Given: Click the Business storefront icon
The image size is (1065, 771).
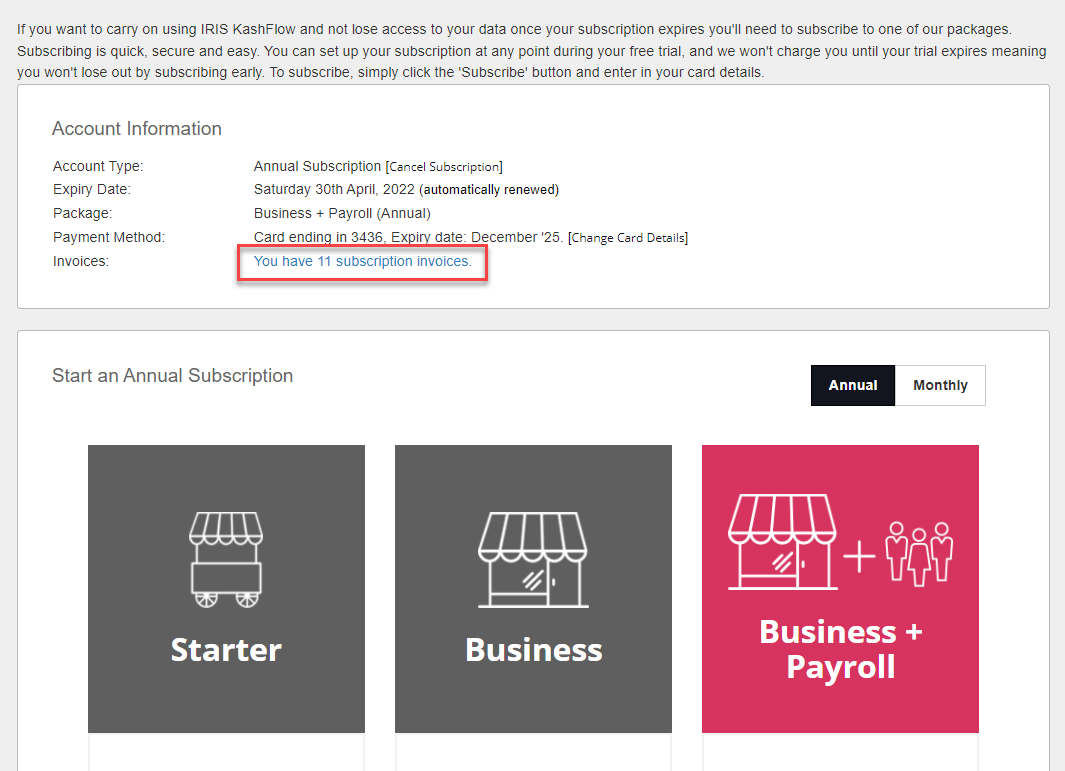Looking at the screenshot, I should point(533,558).
